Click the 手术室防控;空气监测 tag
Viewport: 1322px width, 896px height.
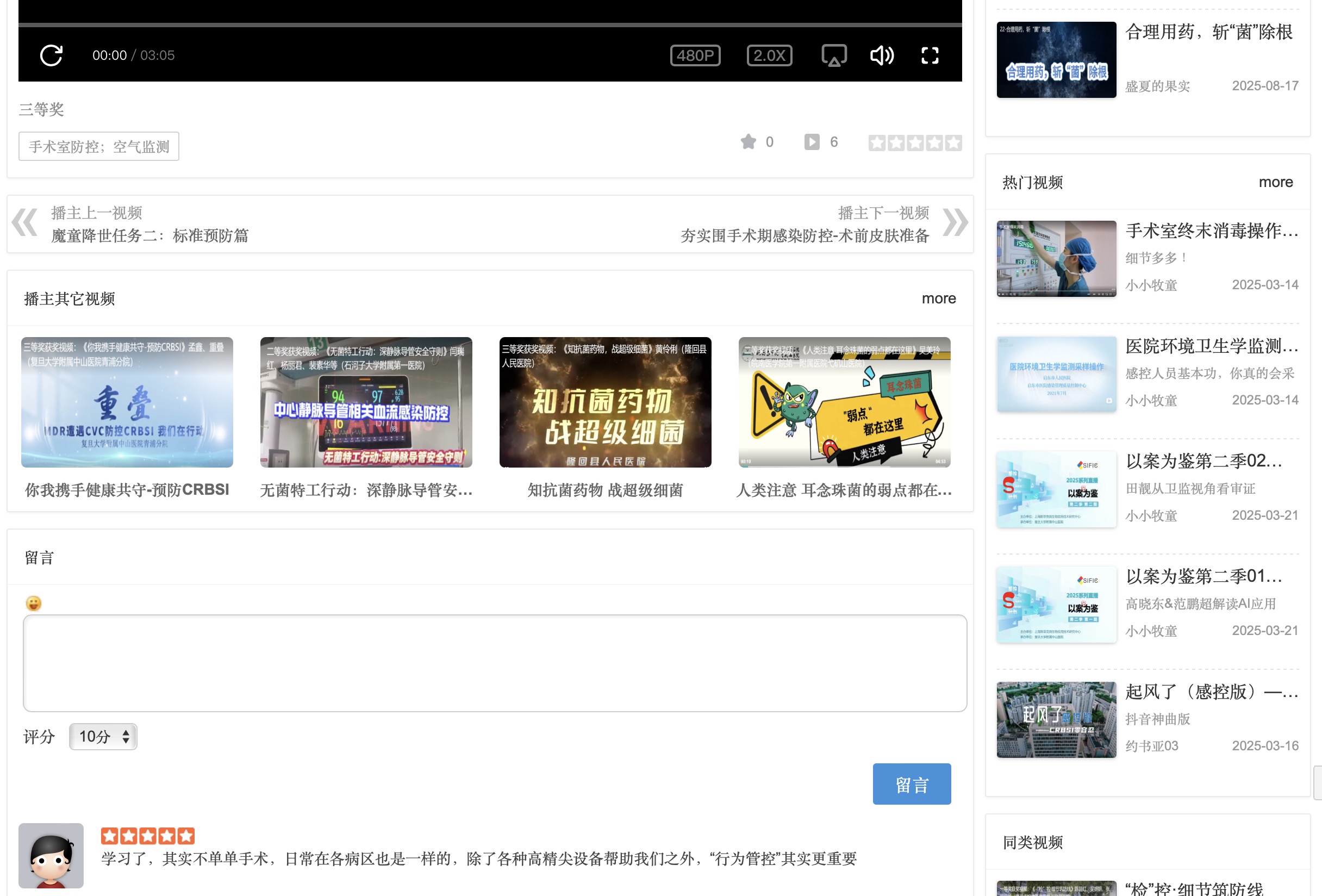click(99, 147)
